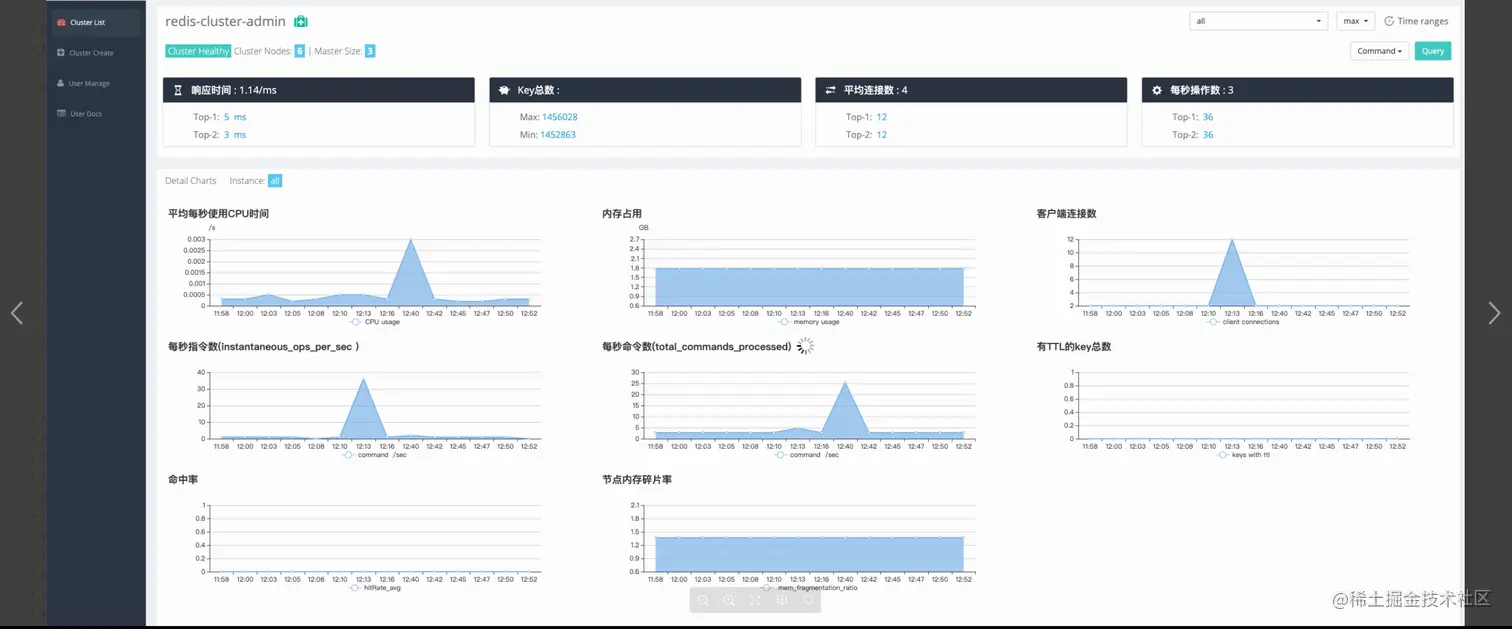Screen dimensions: 1512x629
Task: Open the 'all' instance dropdown
Action: point(1258,21)
